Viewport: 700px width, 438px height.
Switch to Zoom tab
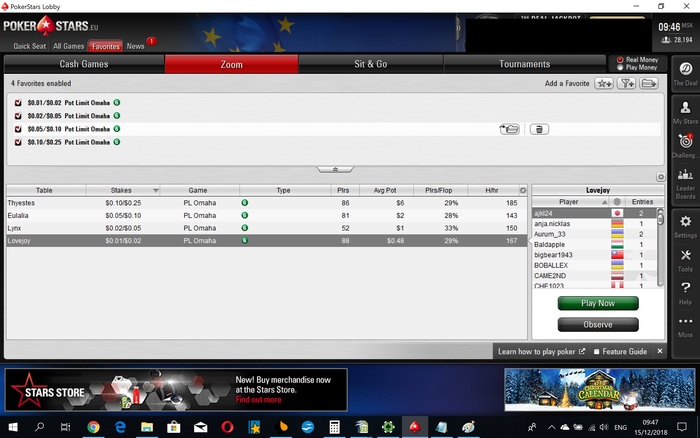coord(231,64)
